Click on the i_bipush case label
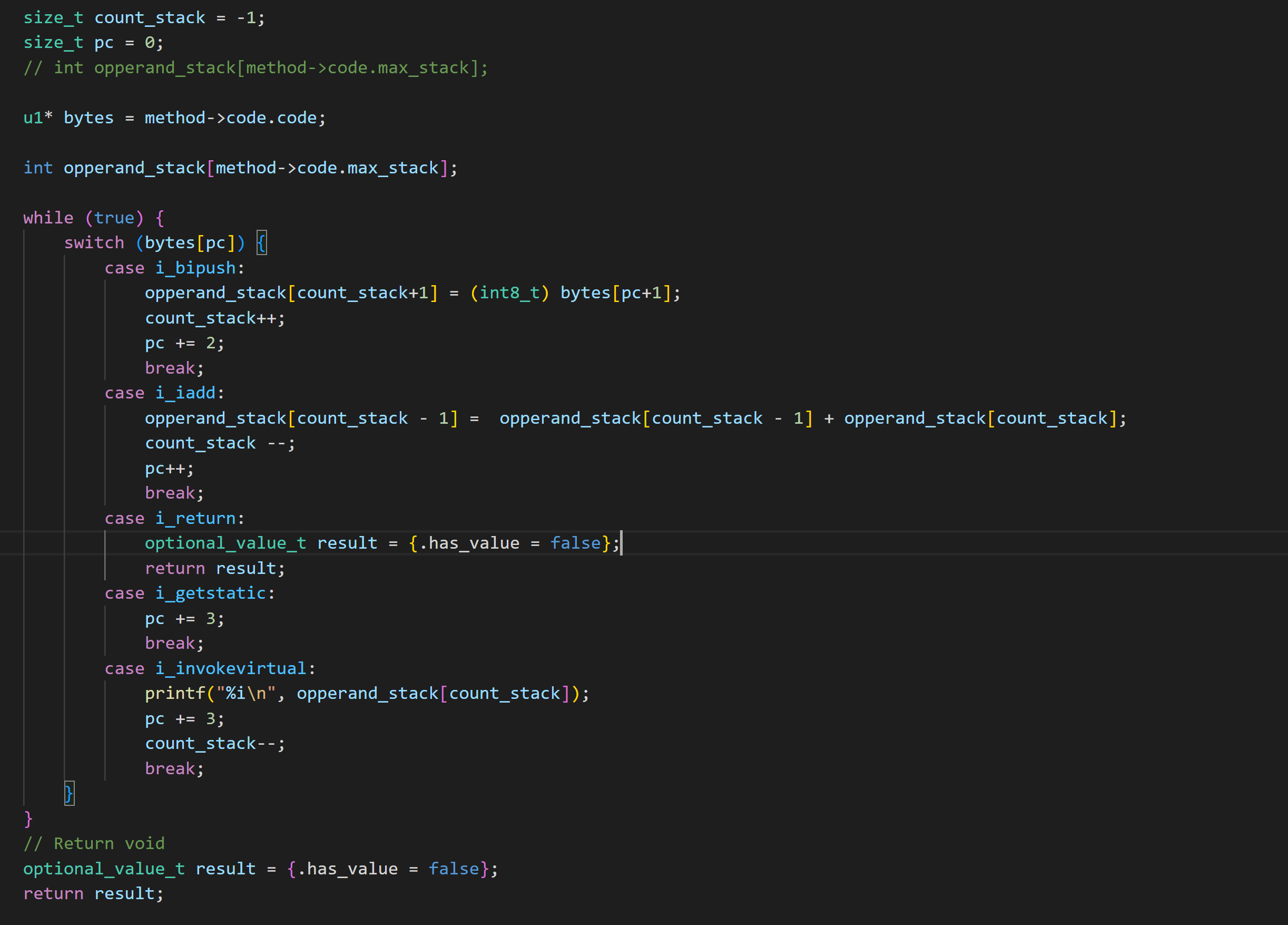This screenshot has height=925, width=1288. [195, 268]
